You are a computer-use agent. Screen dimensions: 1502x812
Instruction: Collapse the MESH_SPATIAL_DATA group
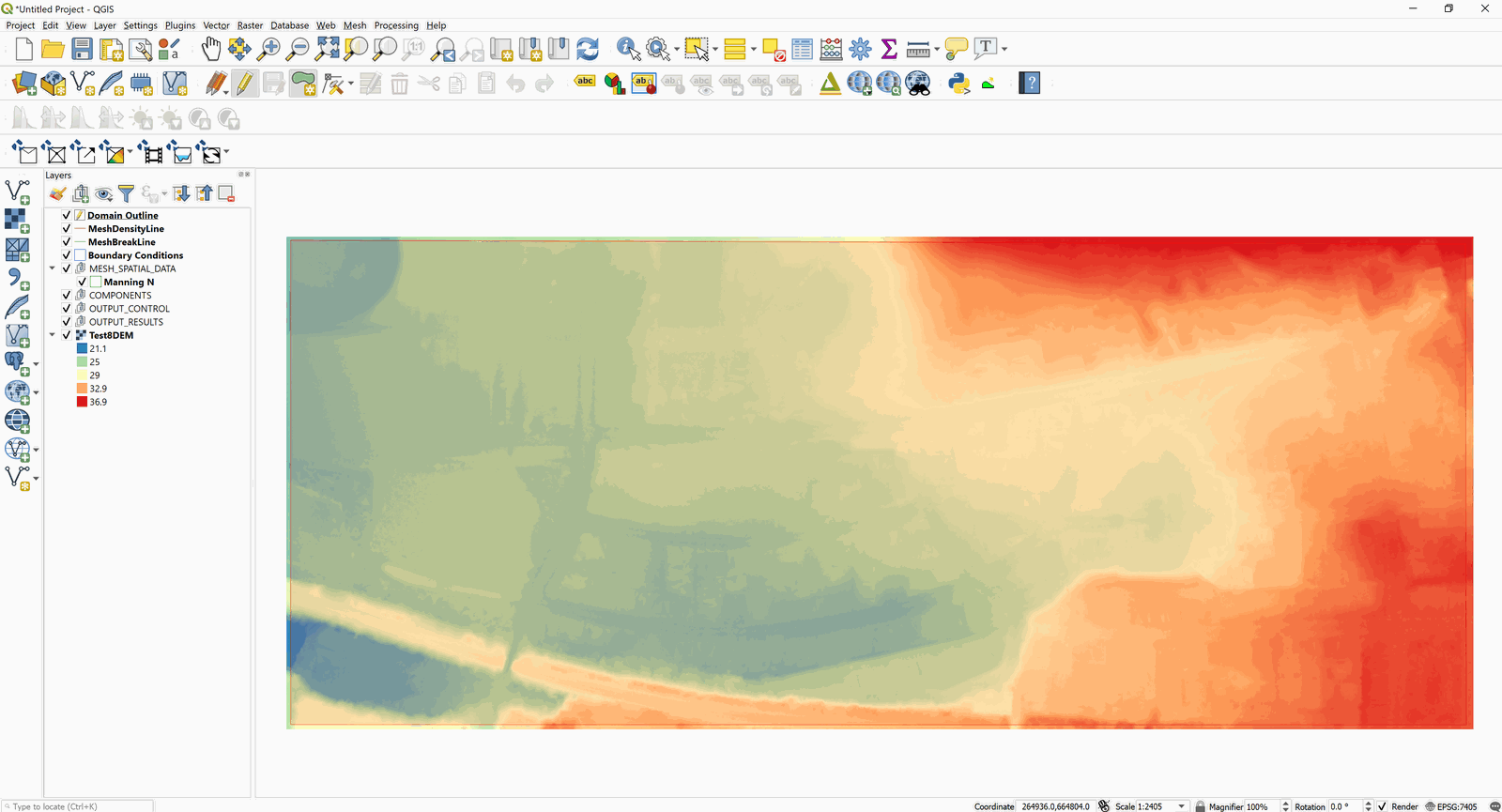click(x=53, y=268)
